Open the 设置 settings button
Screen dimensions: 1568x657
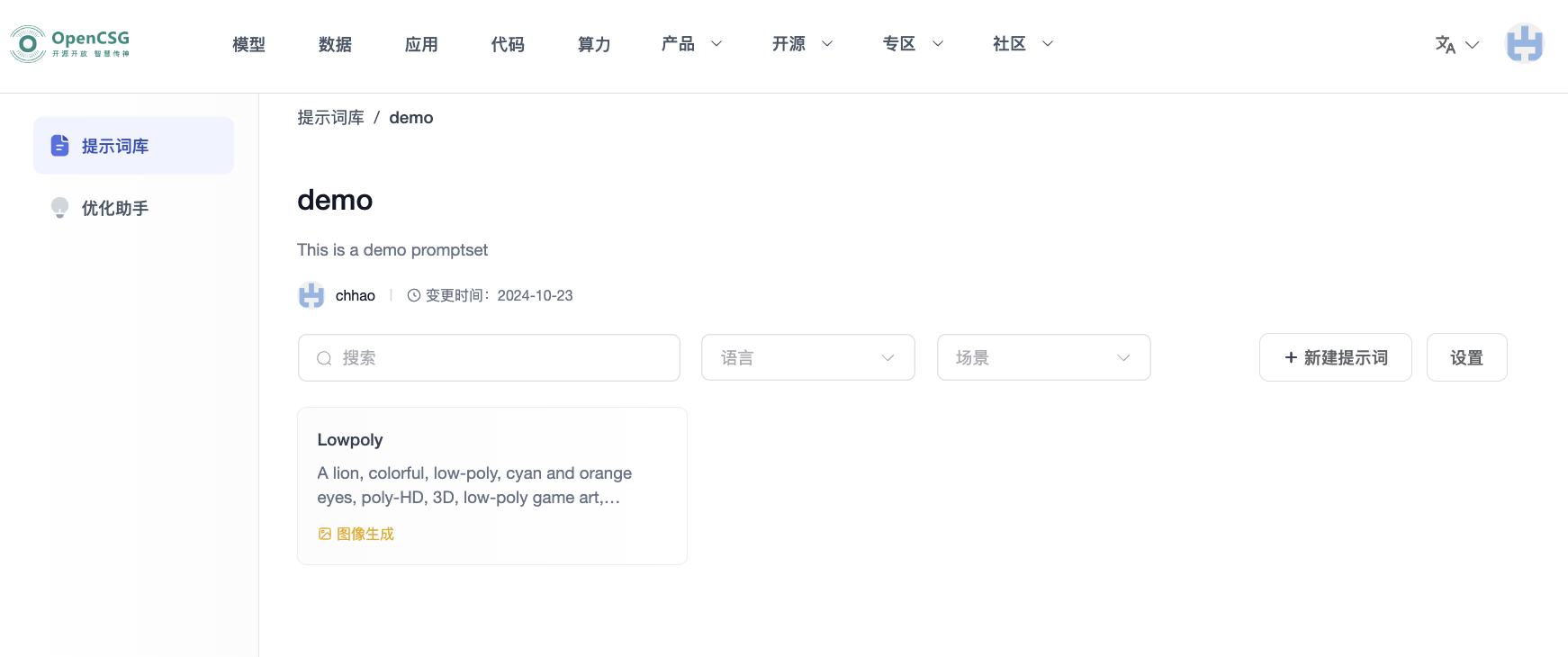coord(1466,357)
